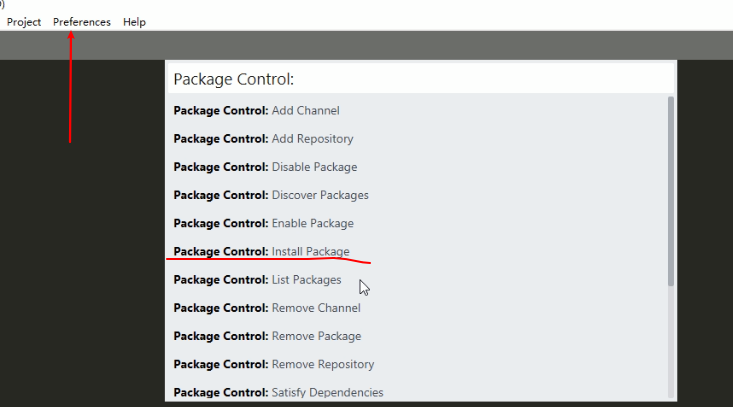Open the Project menu
The width and height of the screenshot is (733, 407).
tap(24, 22)
